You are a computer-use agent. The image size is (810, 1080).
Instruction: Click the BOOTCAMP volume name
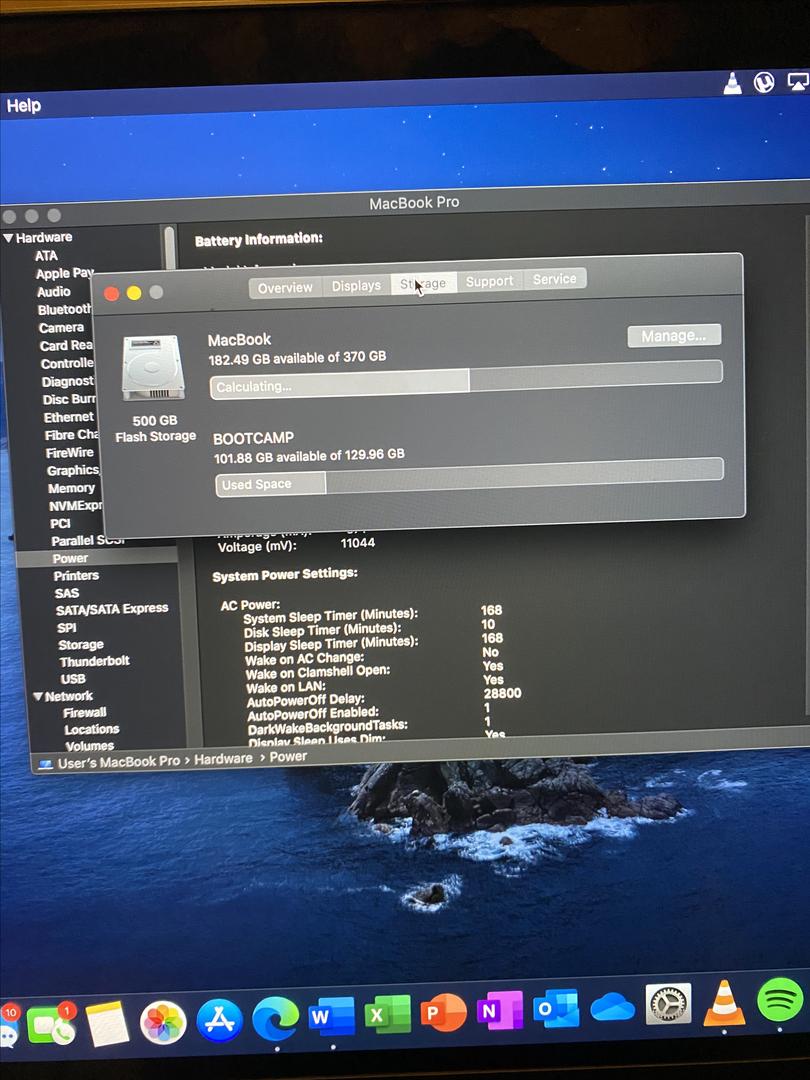253,438
